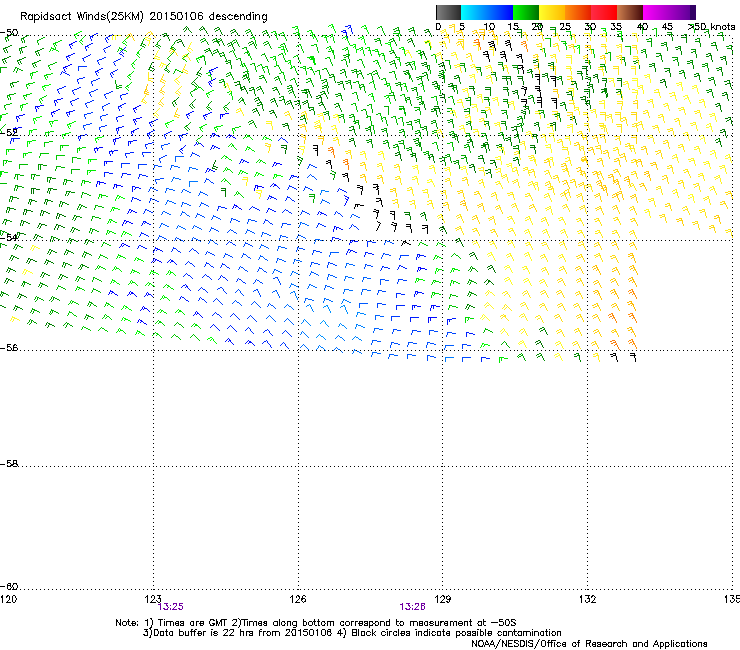The height and width of the screenshot is (650, 740).
Task: Click the '45' legend scale label
Action: pos(667,27)
